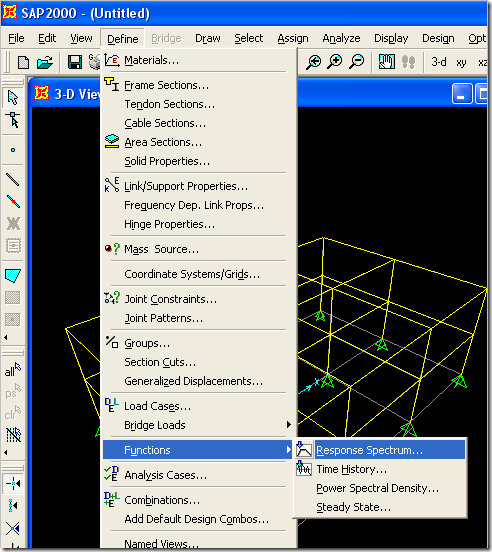
Task: Toggle snap to ends and midpoints
Action: pyautogui.click(x=13, y=506)
